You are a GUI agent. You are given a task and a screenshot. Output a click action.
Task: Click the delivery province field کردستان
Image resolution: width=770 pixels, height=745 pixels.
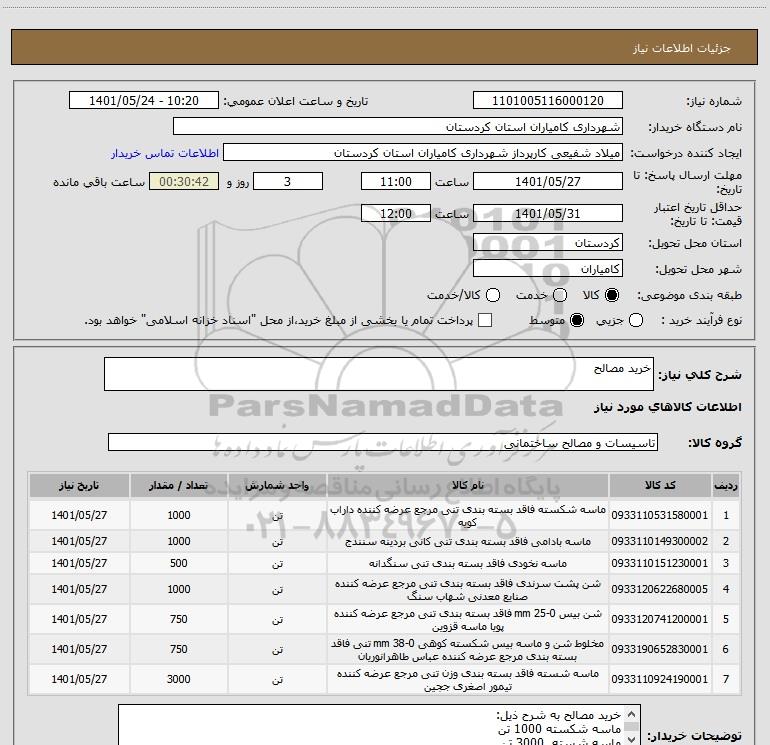(548, 243)
